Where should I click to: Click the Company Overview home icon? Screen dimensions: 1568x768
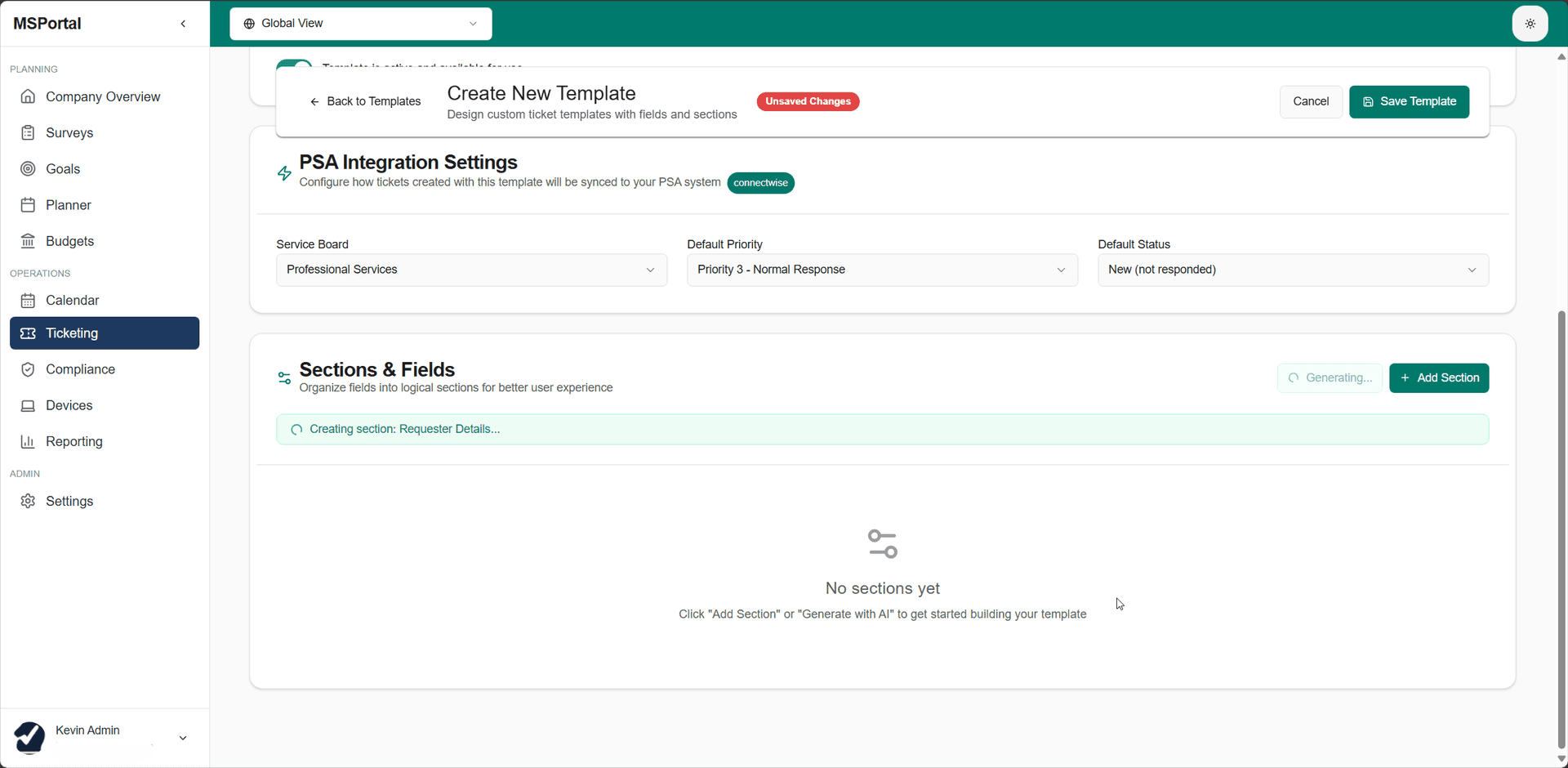tap(28, 96)
